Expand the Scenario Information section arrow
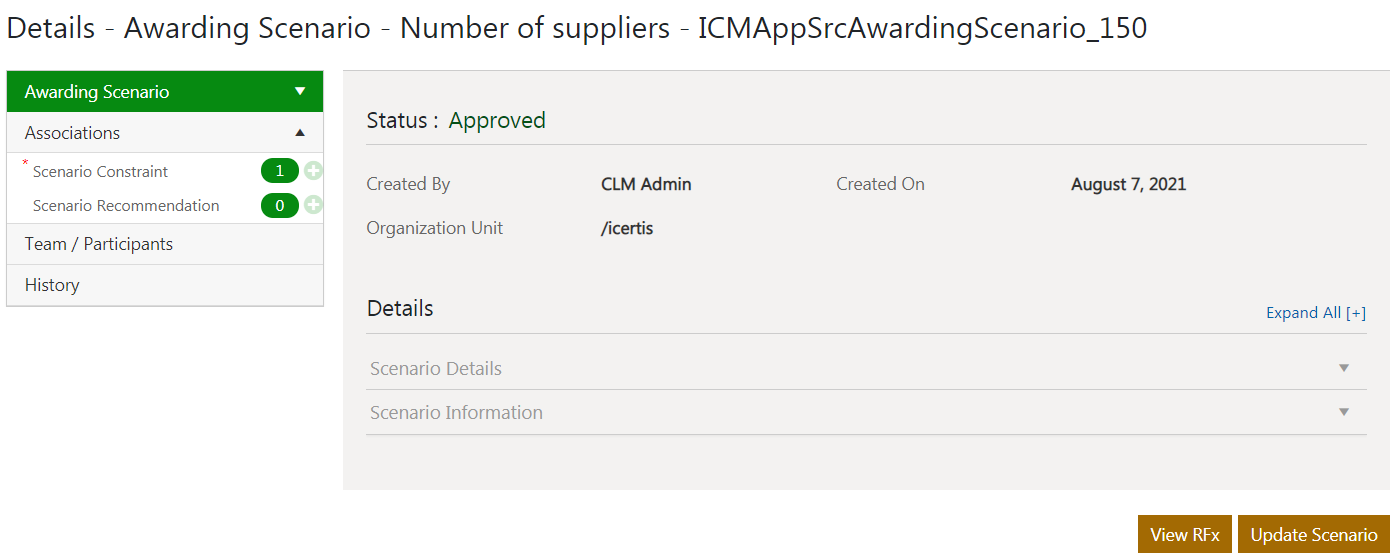Screen dimensions: 1399x559 click(x=1344, y=412)
